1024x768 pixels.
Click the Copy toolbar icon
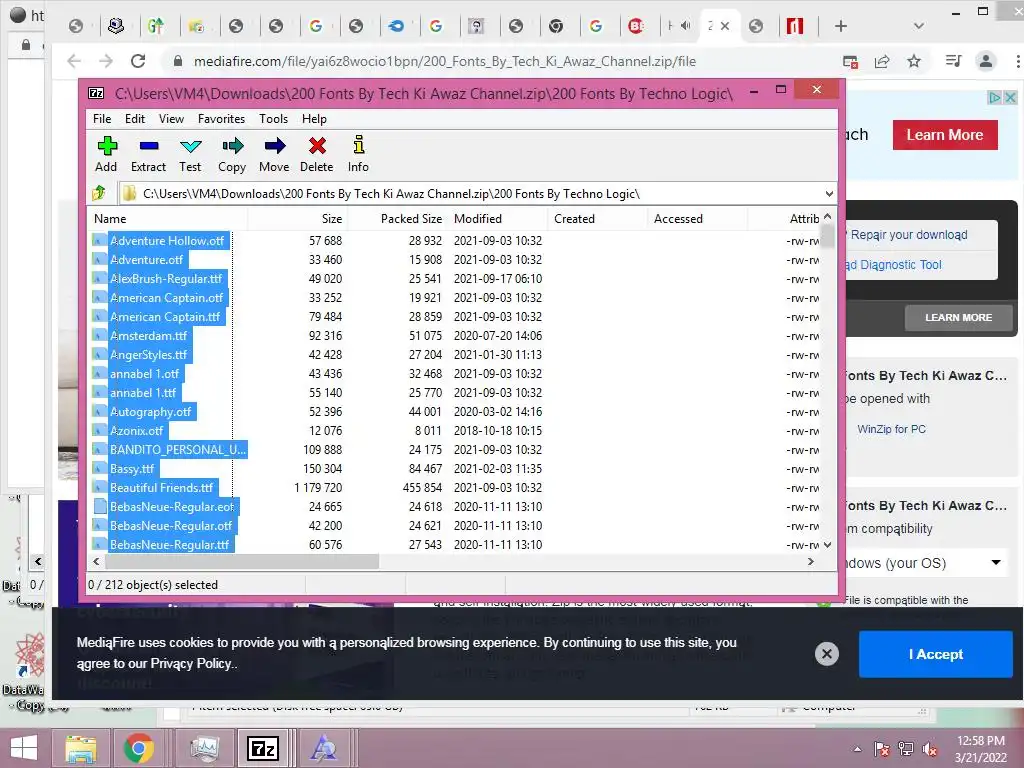(x=232, y=154)
